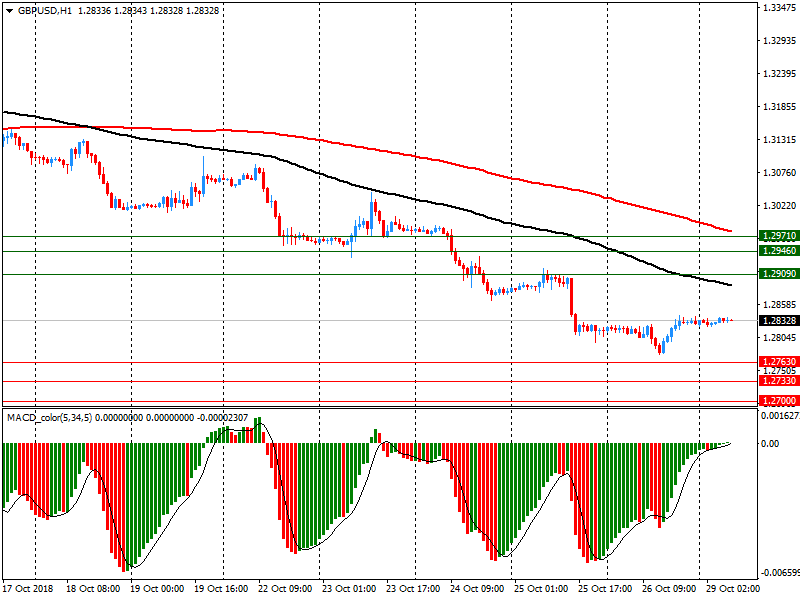Click the 29 Oct 02:00 time label

point(733,589)
